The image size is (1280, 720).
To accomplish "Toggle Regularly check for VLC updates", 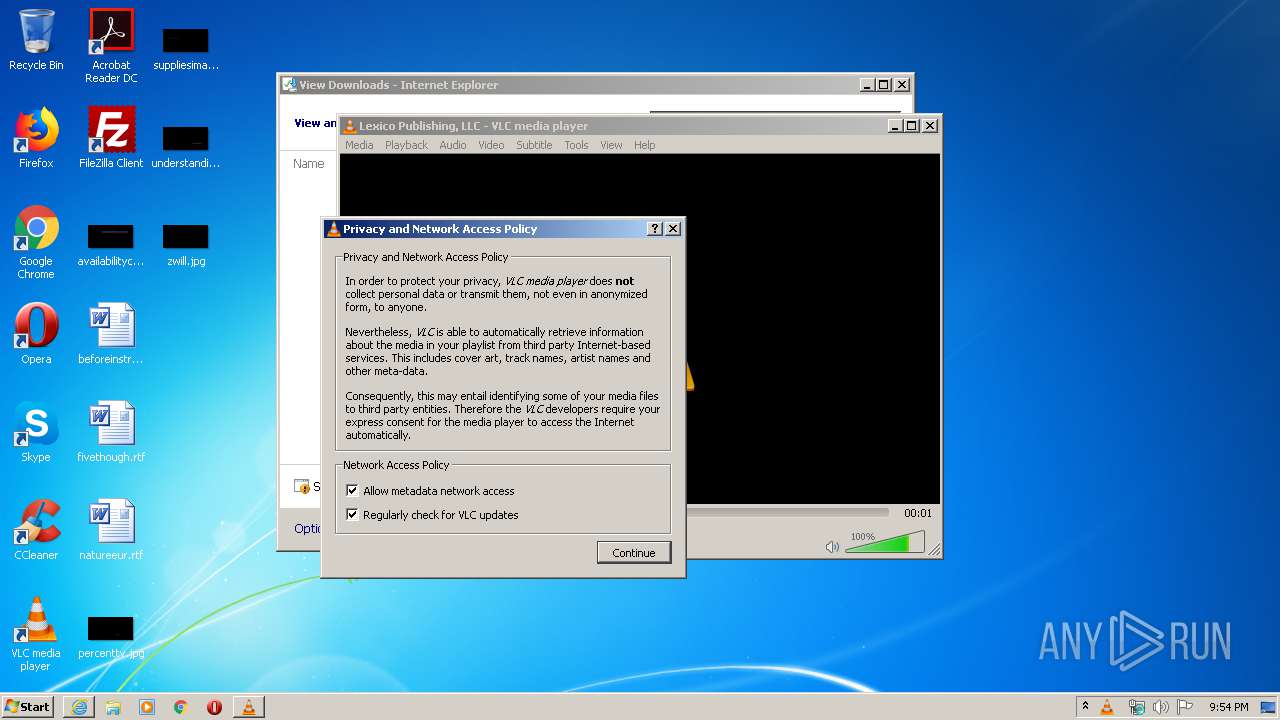I will coord(352,515).
